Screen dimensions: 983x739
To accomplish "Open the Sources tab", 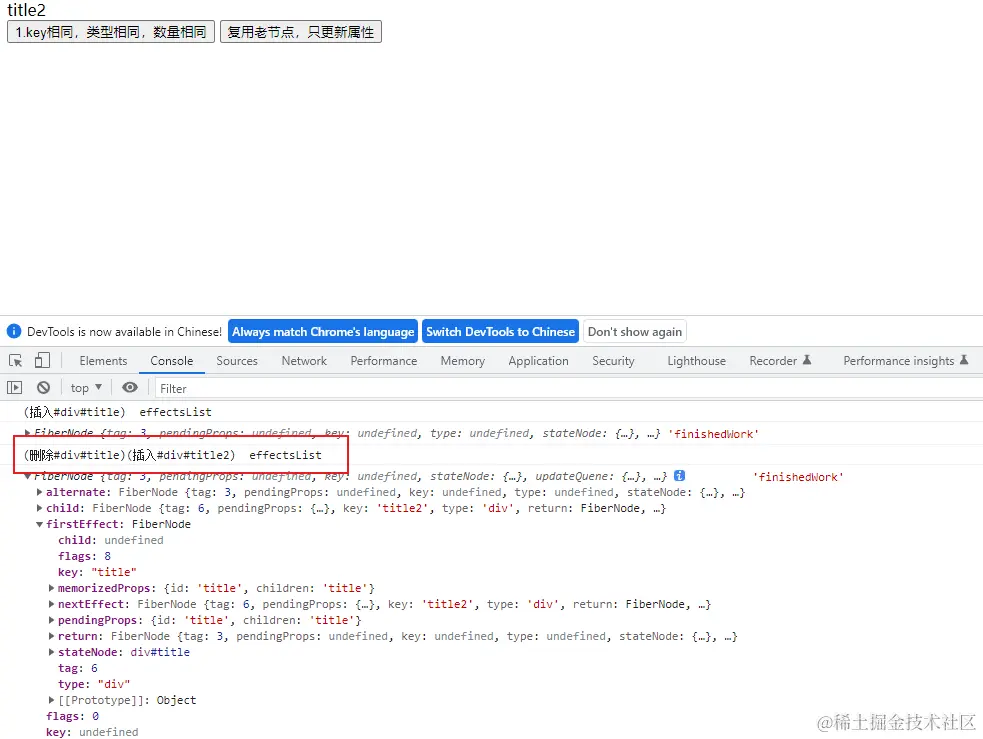I will (237, 361).
